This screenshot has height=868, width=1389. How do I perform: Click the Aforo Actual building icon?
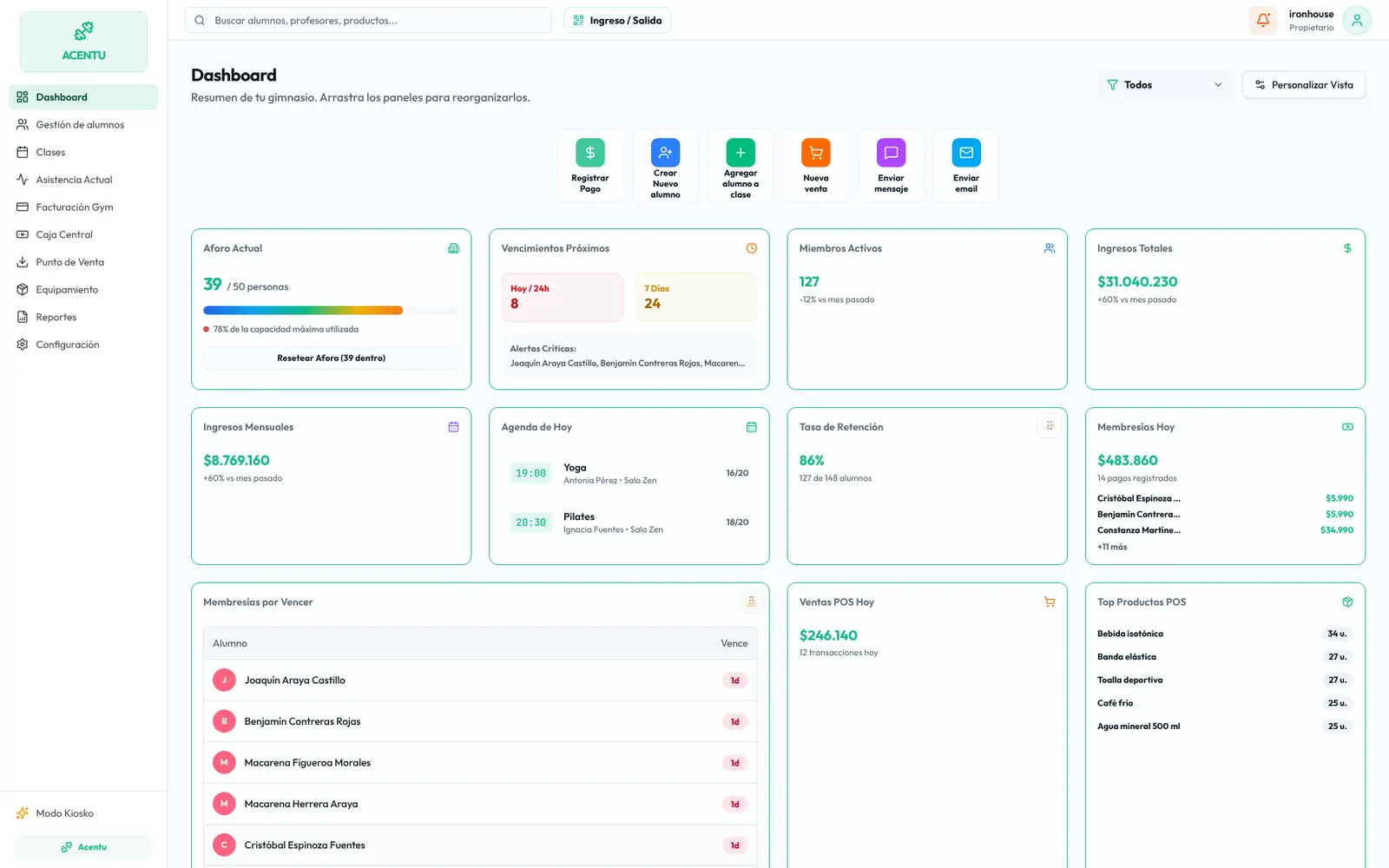[453, 248]
